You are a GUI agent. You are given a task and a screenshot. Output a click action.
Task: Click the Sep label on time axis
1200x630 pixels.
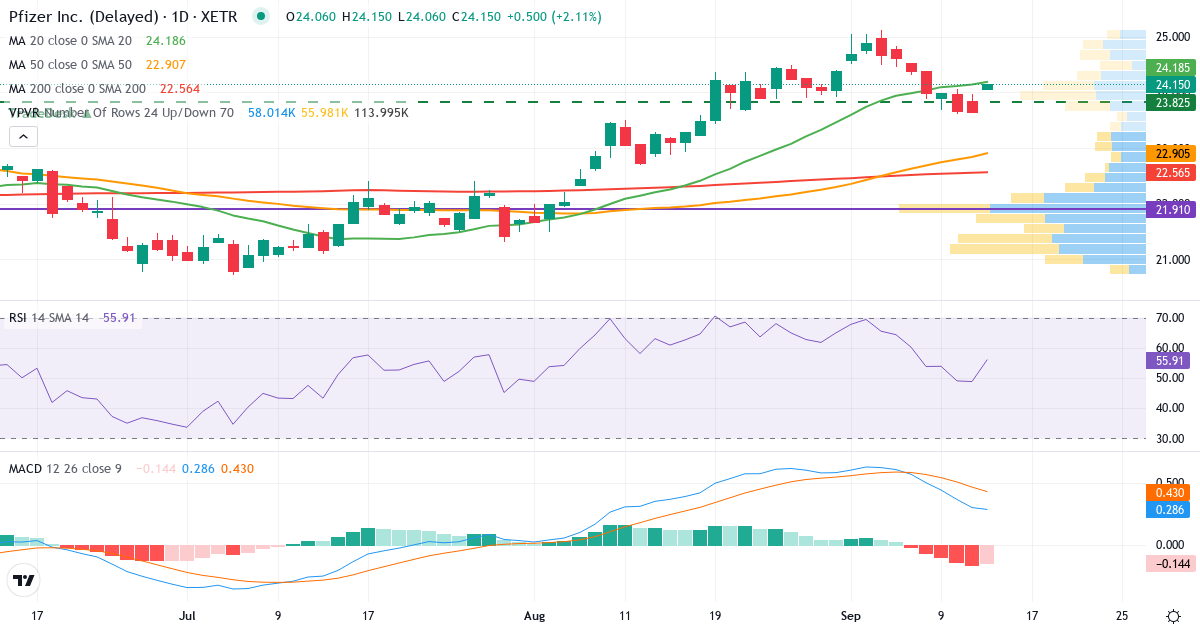click(851, 615)
